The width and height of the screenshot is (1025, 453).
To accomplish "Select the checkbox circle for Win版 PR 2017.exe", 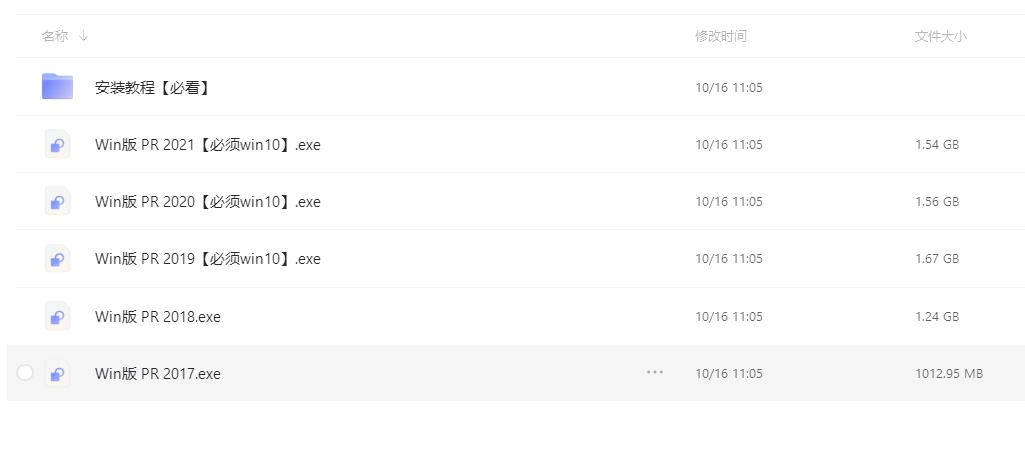I will coord(25,373).
